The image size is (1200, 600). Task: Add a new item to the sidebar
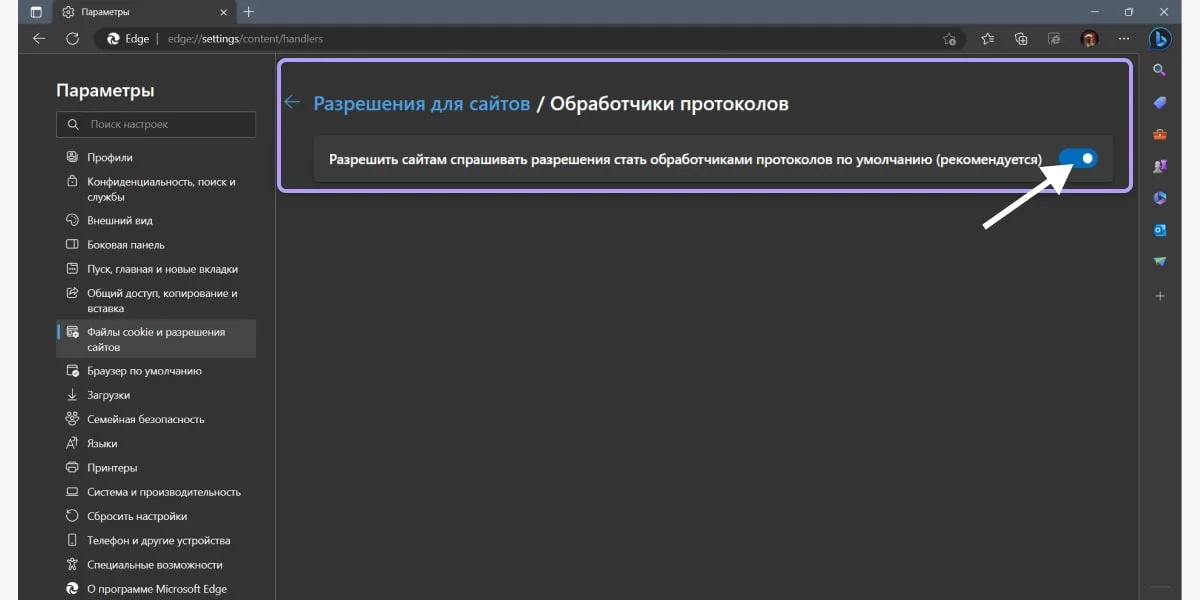pos(1160,295)
